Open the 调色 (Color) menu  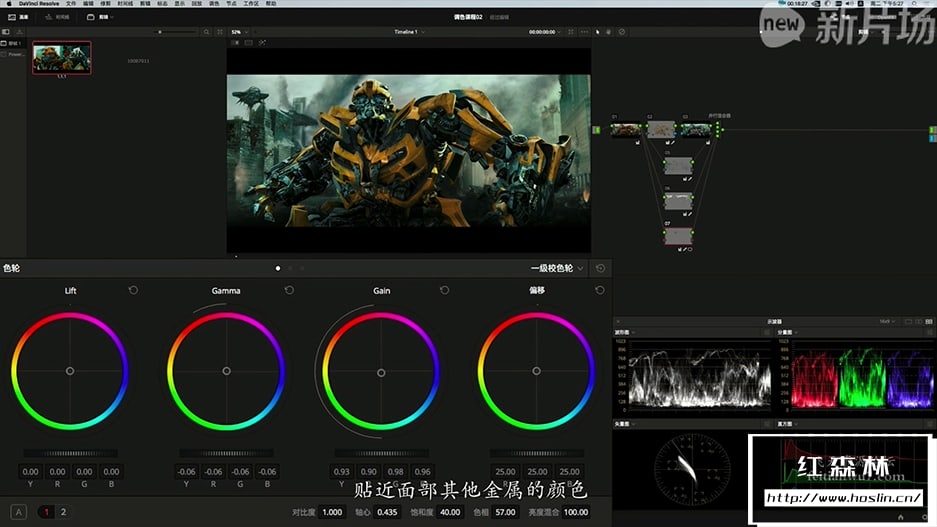point(214,4)
